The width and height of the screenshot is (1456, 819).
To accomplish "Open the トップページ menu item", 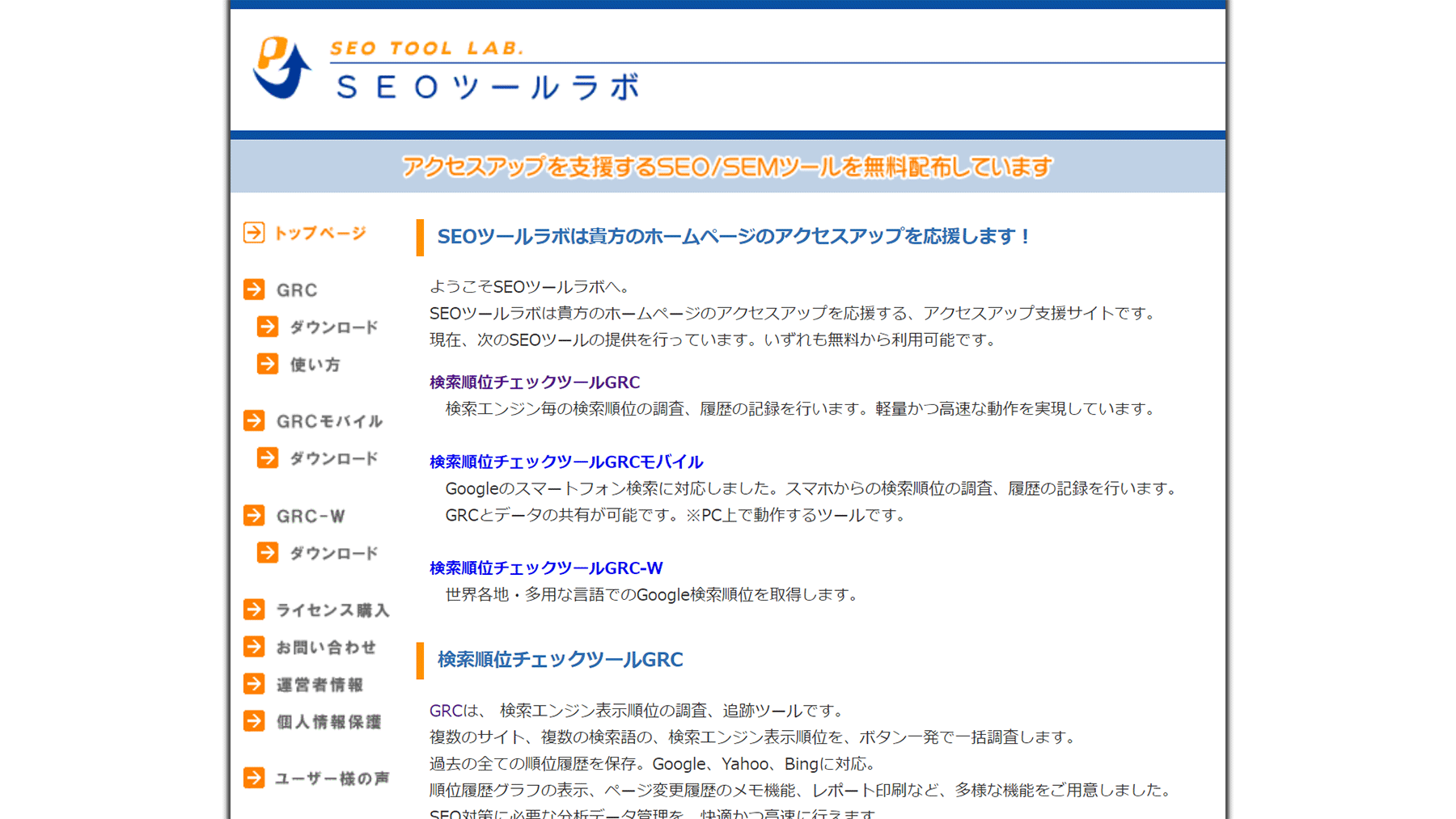I will (320, 234).
